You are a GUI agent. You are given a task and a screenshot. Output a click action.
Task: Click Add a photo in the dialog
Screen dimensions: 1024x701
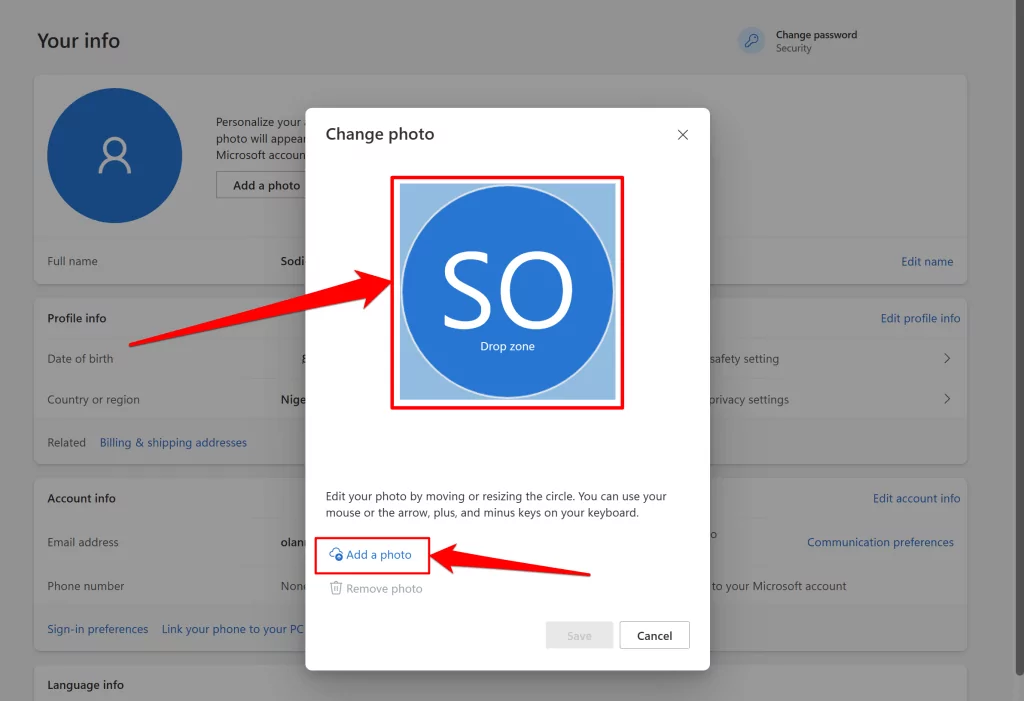(x=372, y=555)
